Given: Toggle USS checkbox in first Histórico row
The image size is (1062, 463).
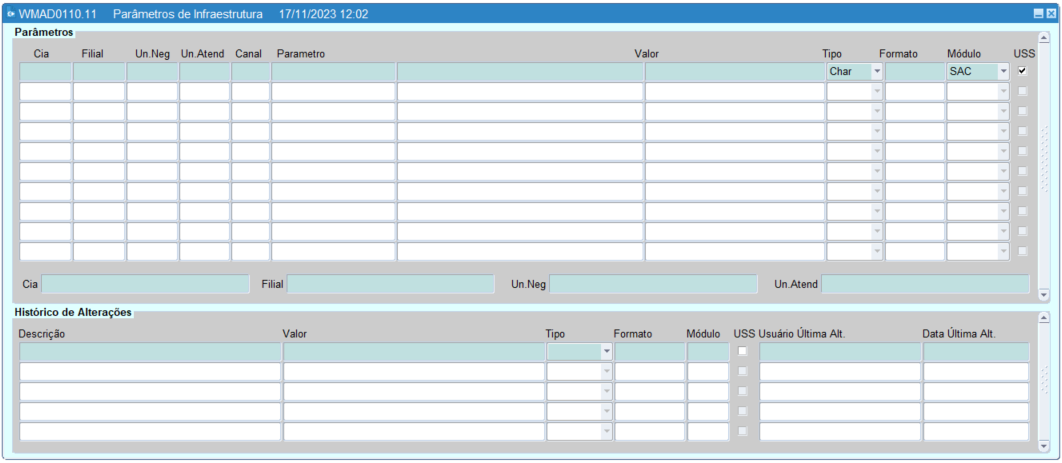Looking at the screenshot, I should pos(743,352).
